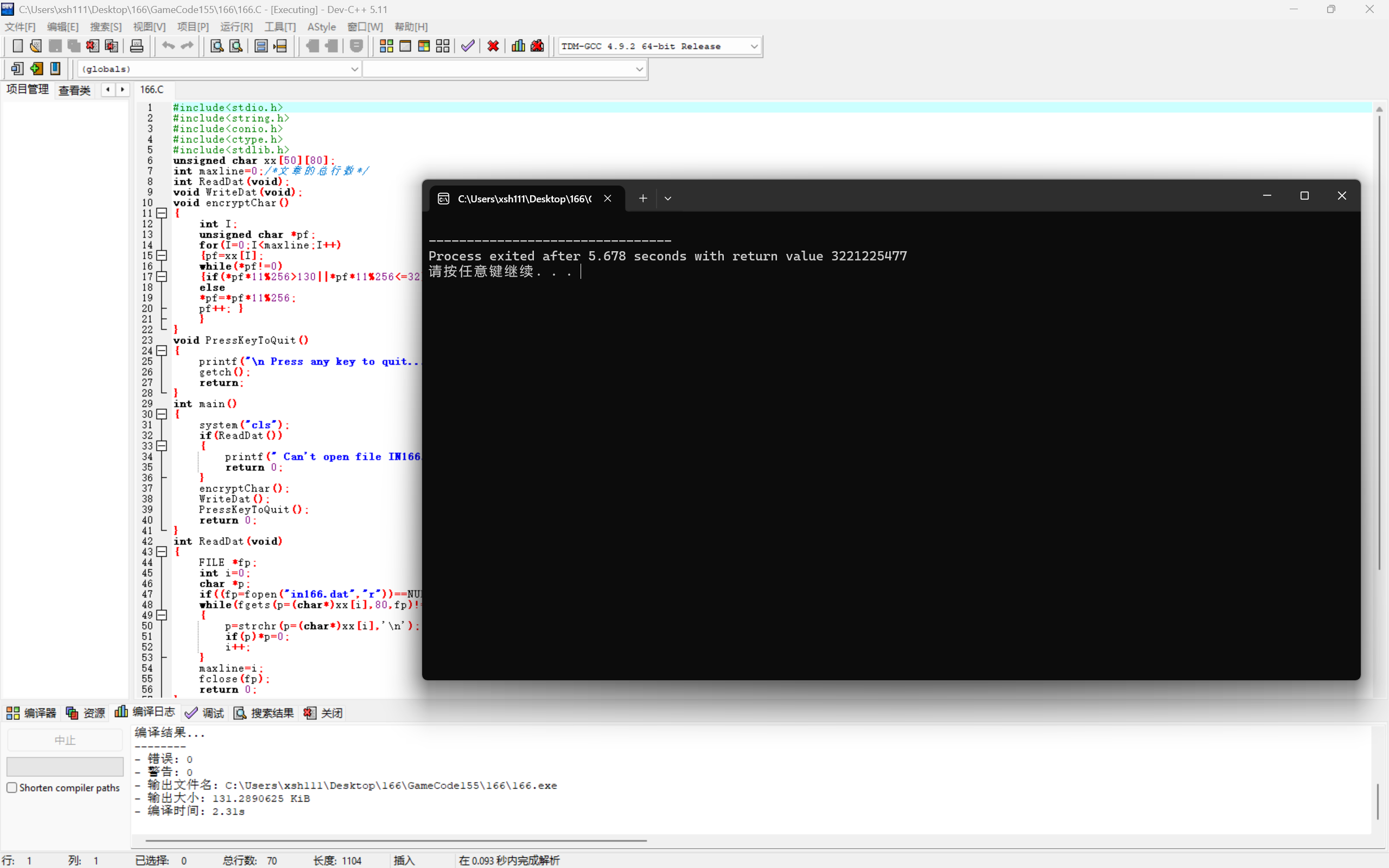1389x868 pixels.
Task: Click the Compile & Run toolbar icon
Action: point(424,46)
